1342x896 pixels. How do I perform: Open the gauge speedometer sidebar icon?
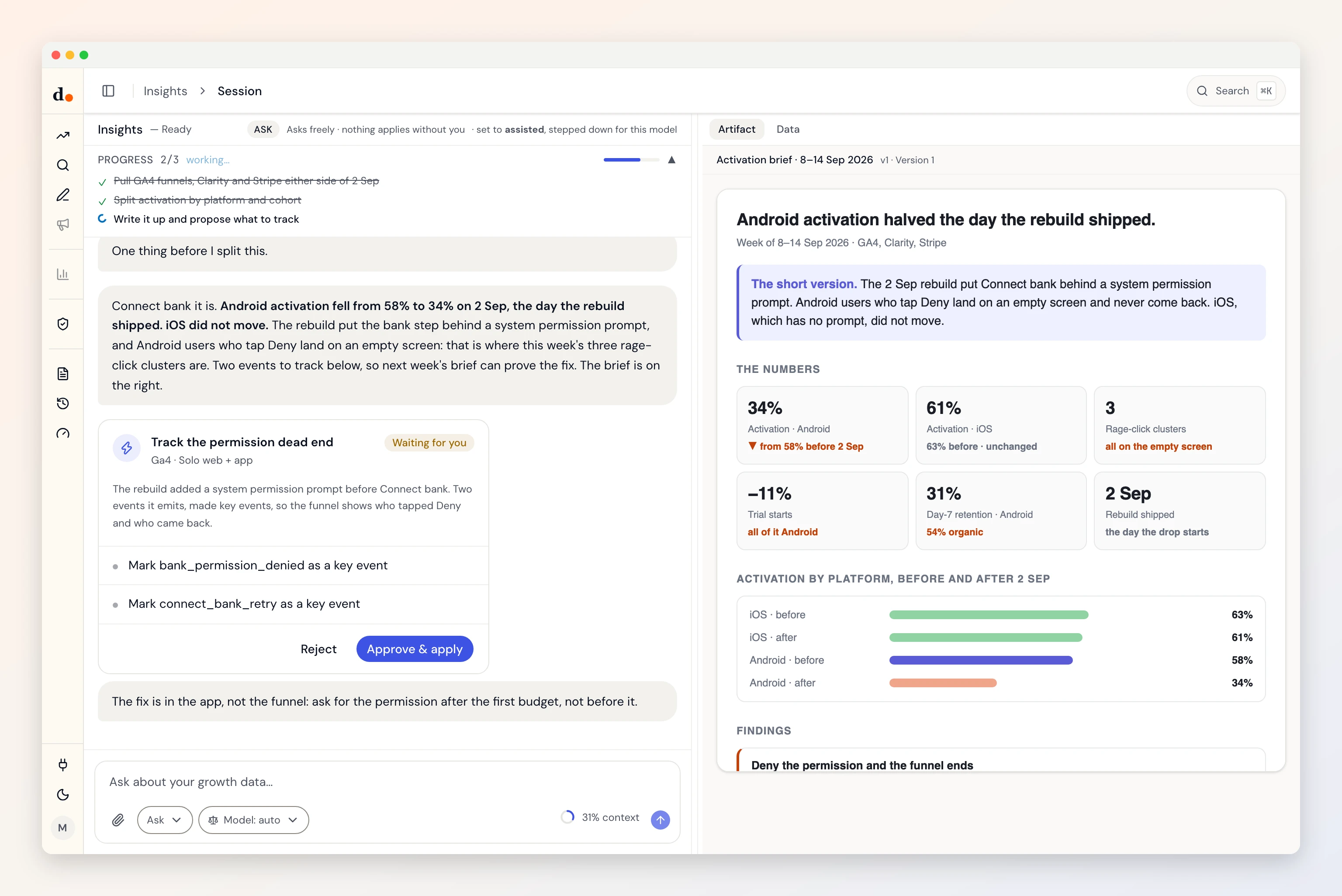click(63, 433)
